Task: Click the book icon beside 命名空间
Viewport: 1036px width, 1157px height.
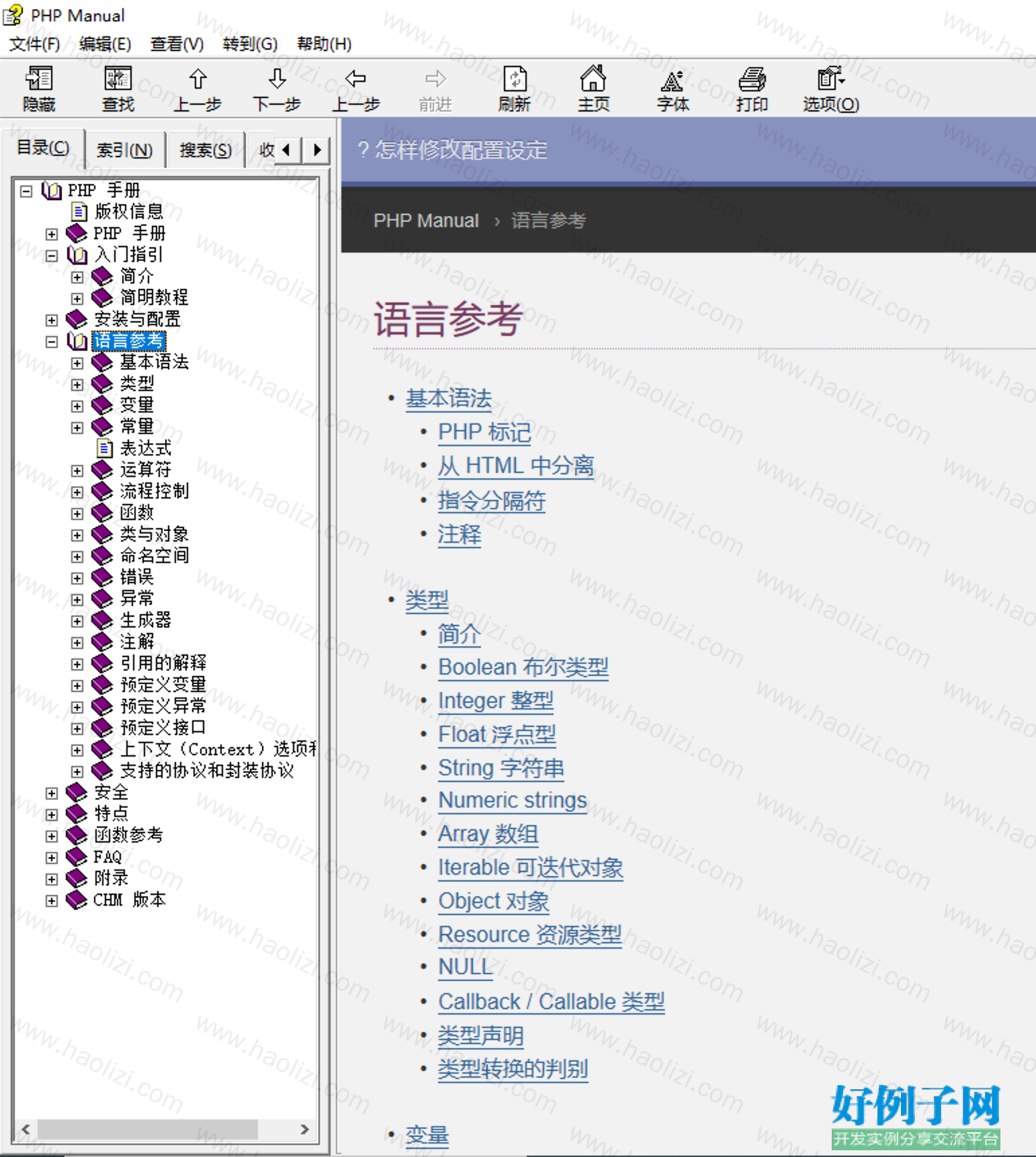Action: pos(102,556)
